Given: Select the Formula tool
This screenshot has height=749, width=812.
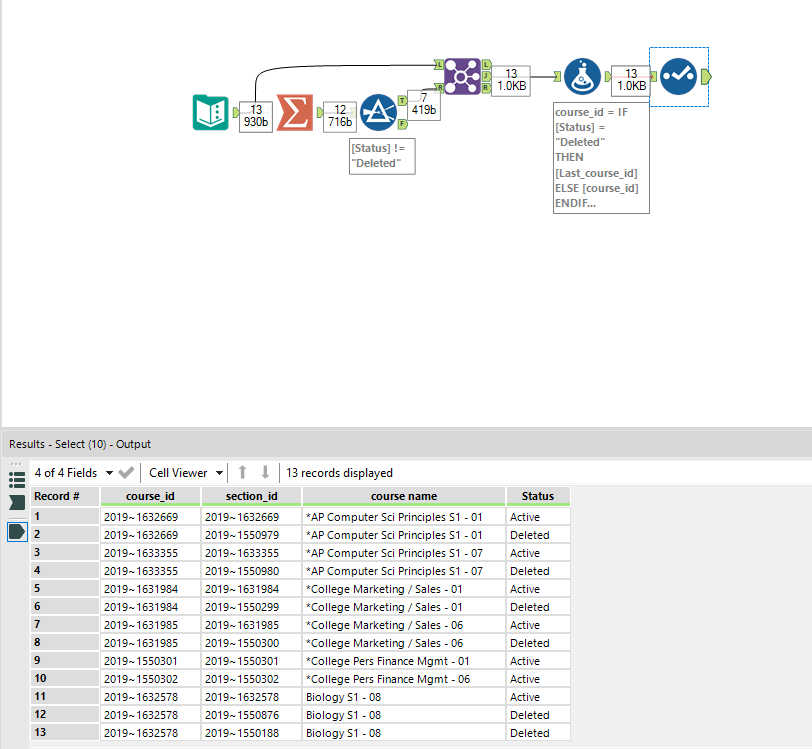Looking at the screenshot, I should (582, 76).
